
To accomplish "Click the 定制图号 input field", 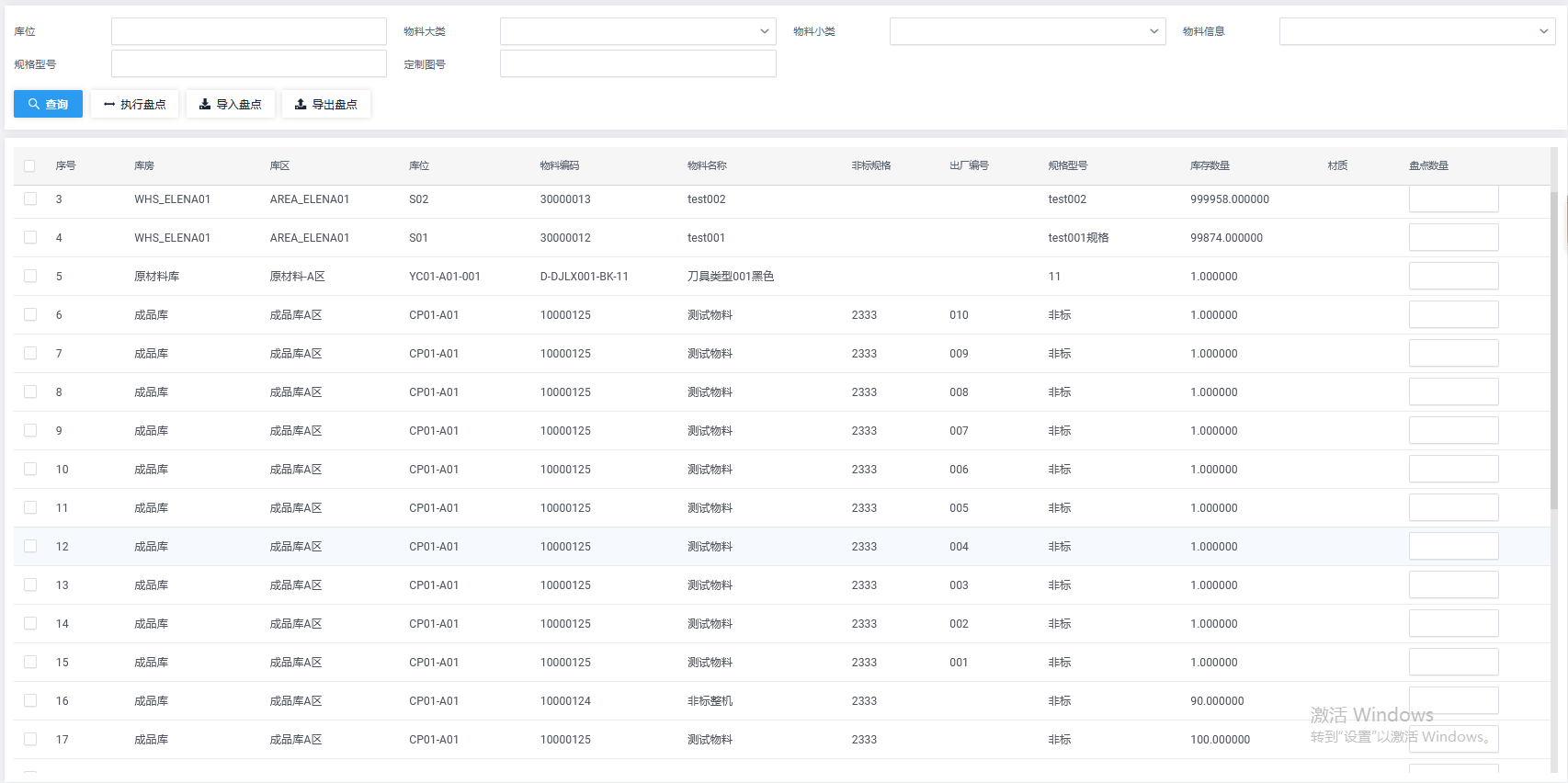I will [638, 64].
